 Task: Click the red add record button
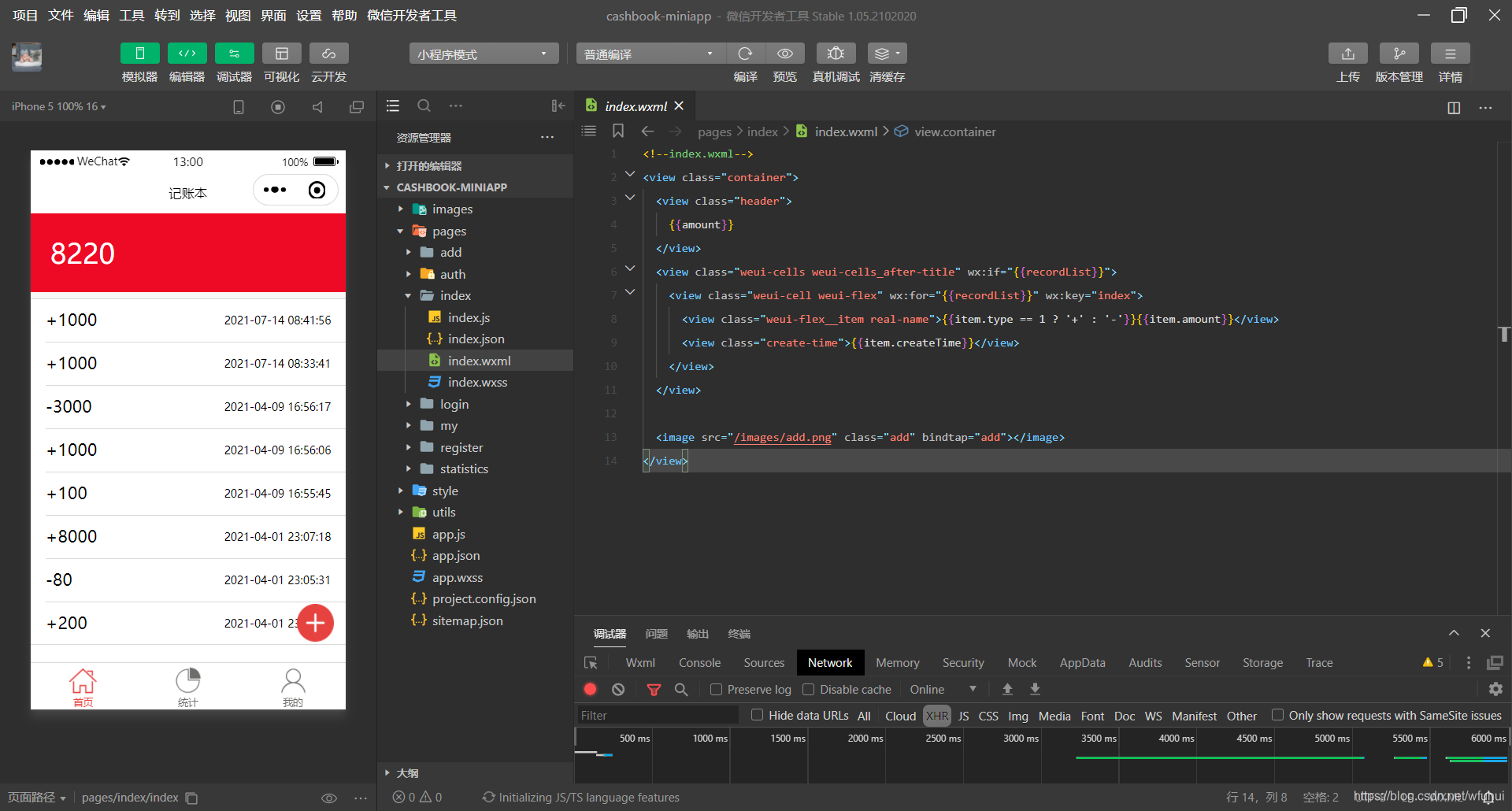316,623
